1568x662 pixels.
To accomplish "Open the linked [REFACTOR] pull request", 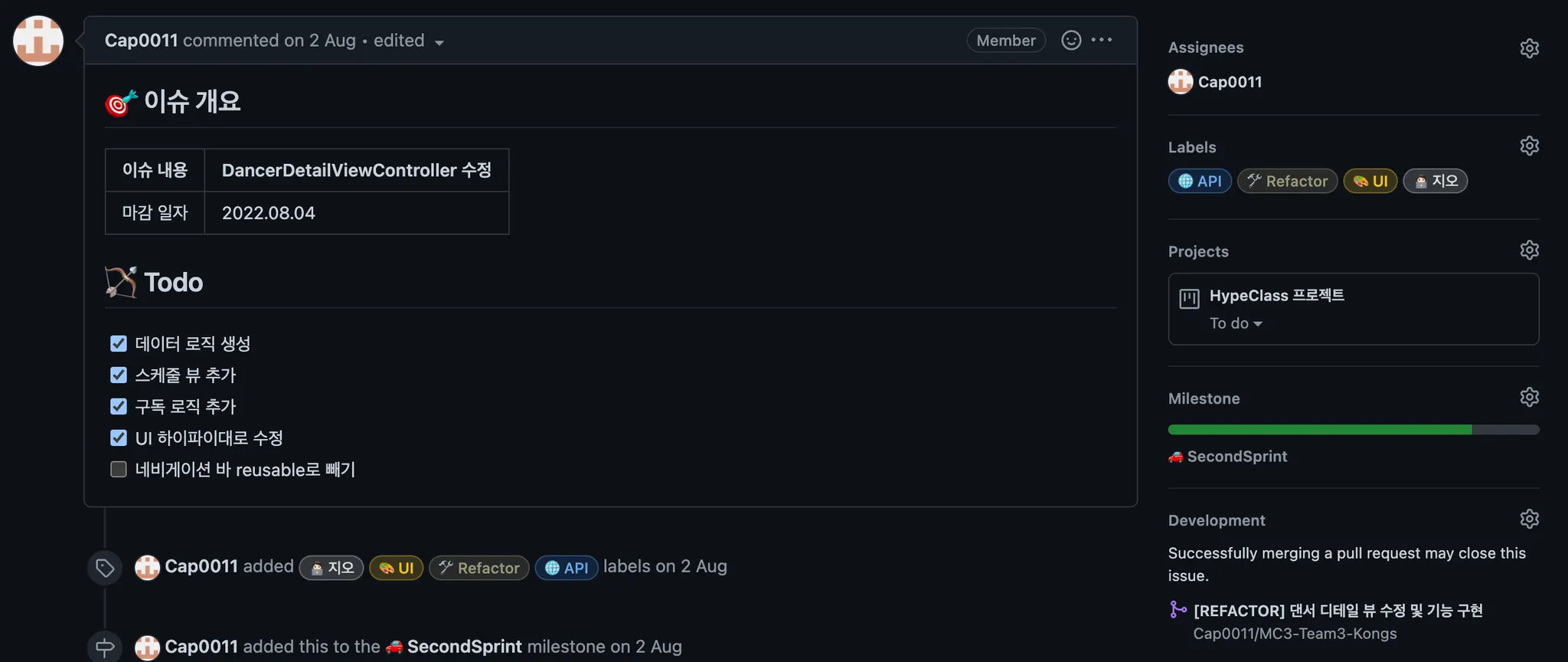I will (x=1338, y=611).
